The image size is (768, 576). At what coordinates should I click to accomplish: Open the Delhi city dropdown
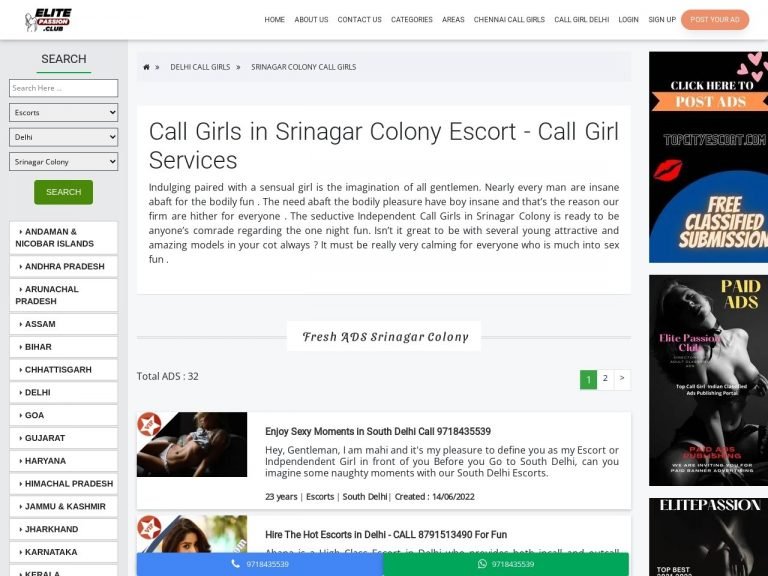pos(63,137)
